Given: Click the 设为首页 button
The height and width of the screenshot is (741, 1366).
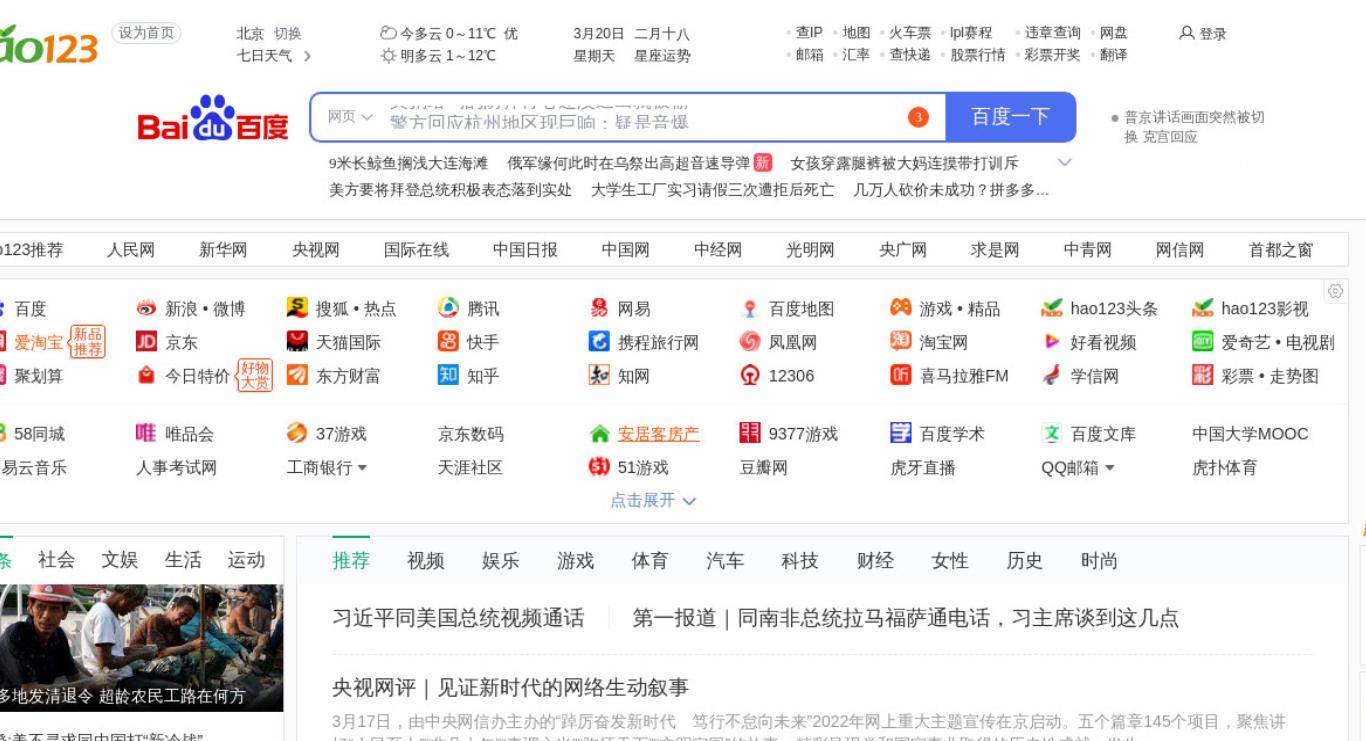Looking at the screenshot, I should pyautogui.click(x=146, y=33).
